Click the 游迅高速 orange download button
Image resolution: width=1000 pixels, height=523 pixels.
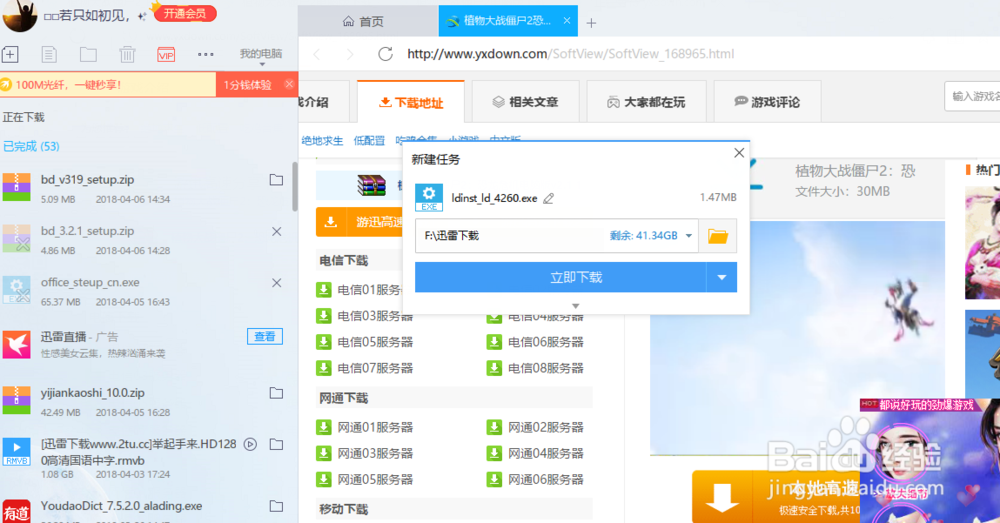(x=360, y=222)
